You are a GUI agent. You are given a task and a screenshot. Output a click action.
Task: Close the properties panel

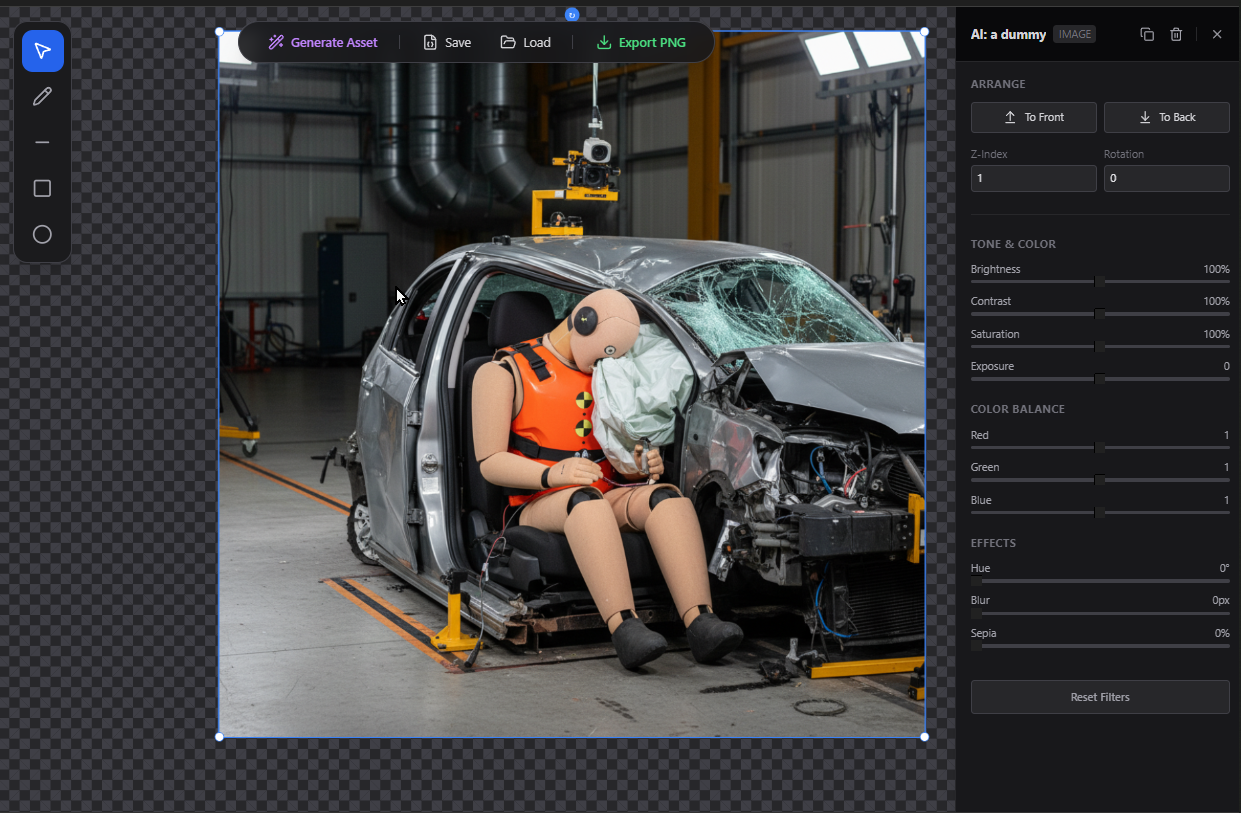click(1217, 34)
